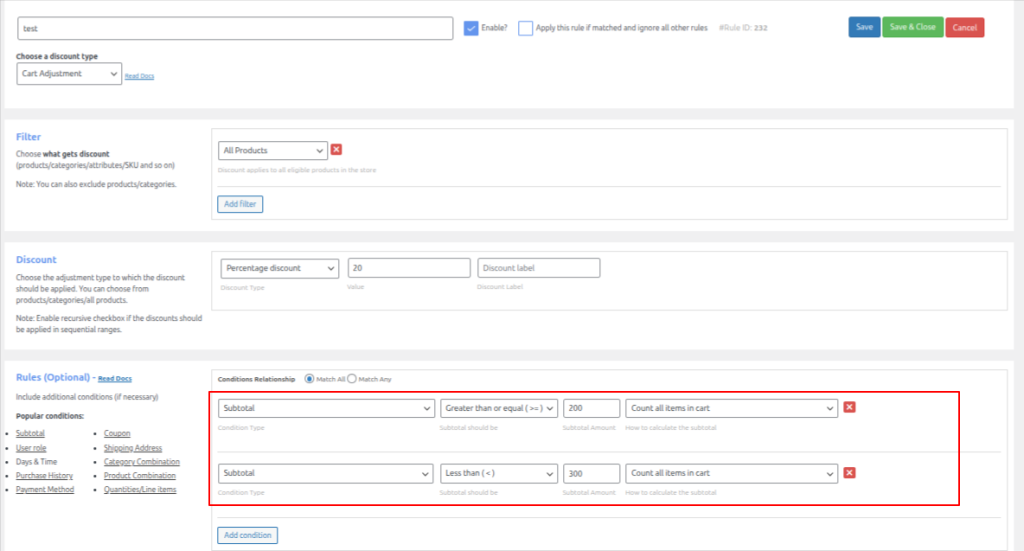Click the Shipping Address popular condition link
Viewport: 1024px width, 551px height.
132,448
